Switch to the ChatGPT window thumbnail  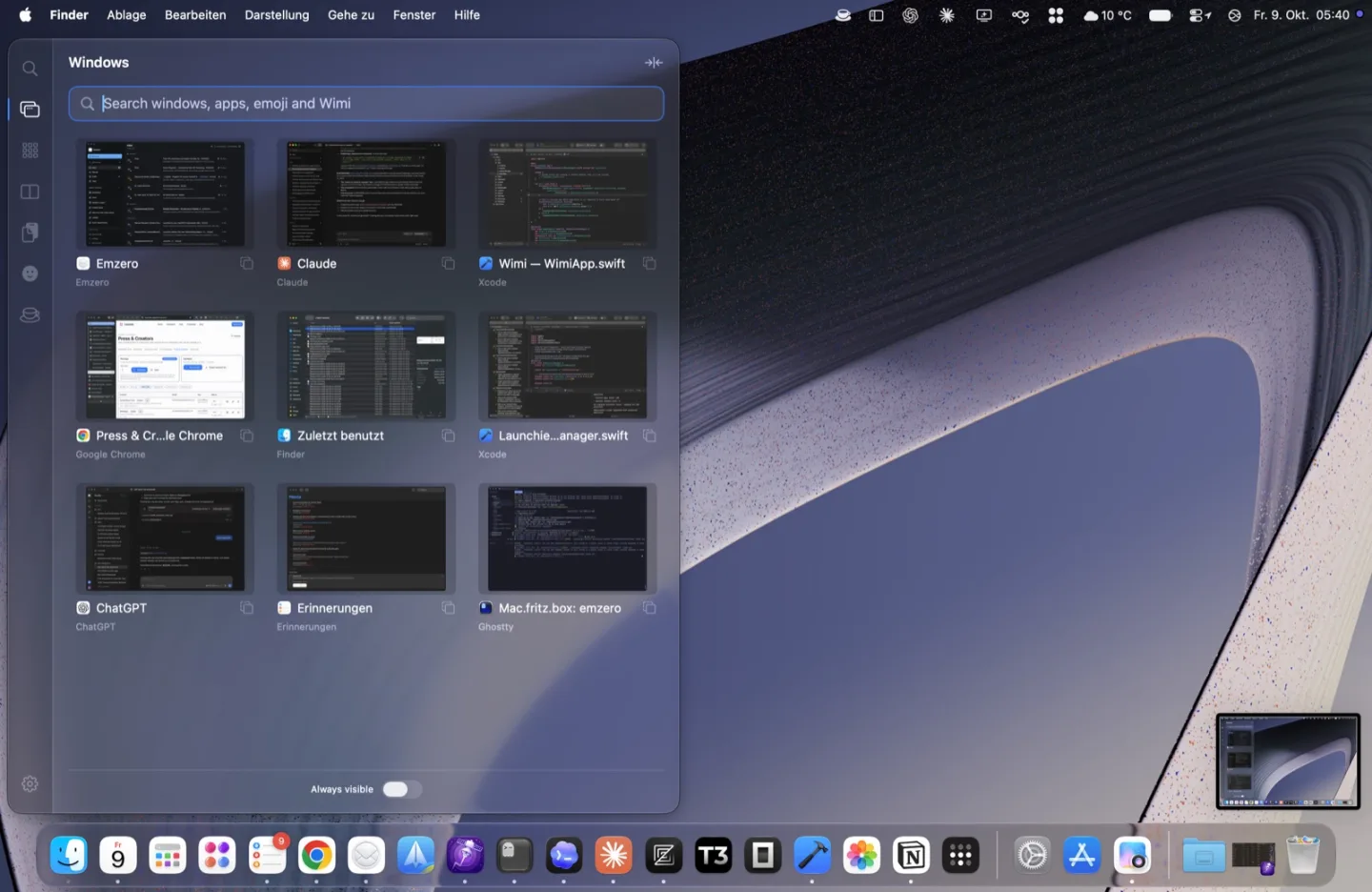[165, 539]
